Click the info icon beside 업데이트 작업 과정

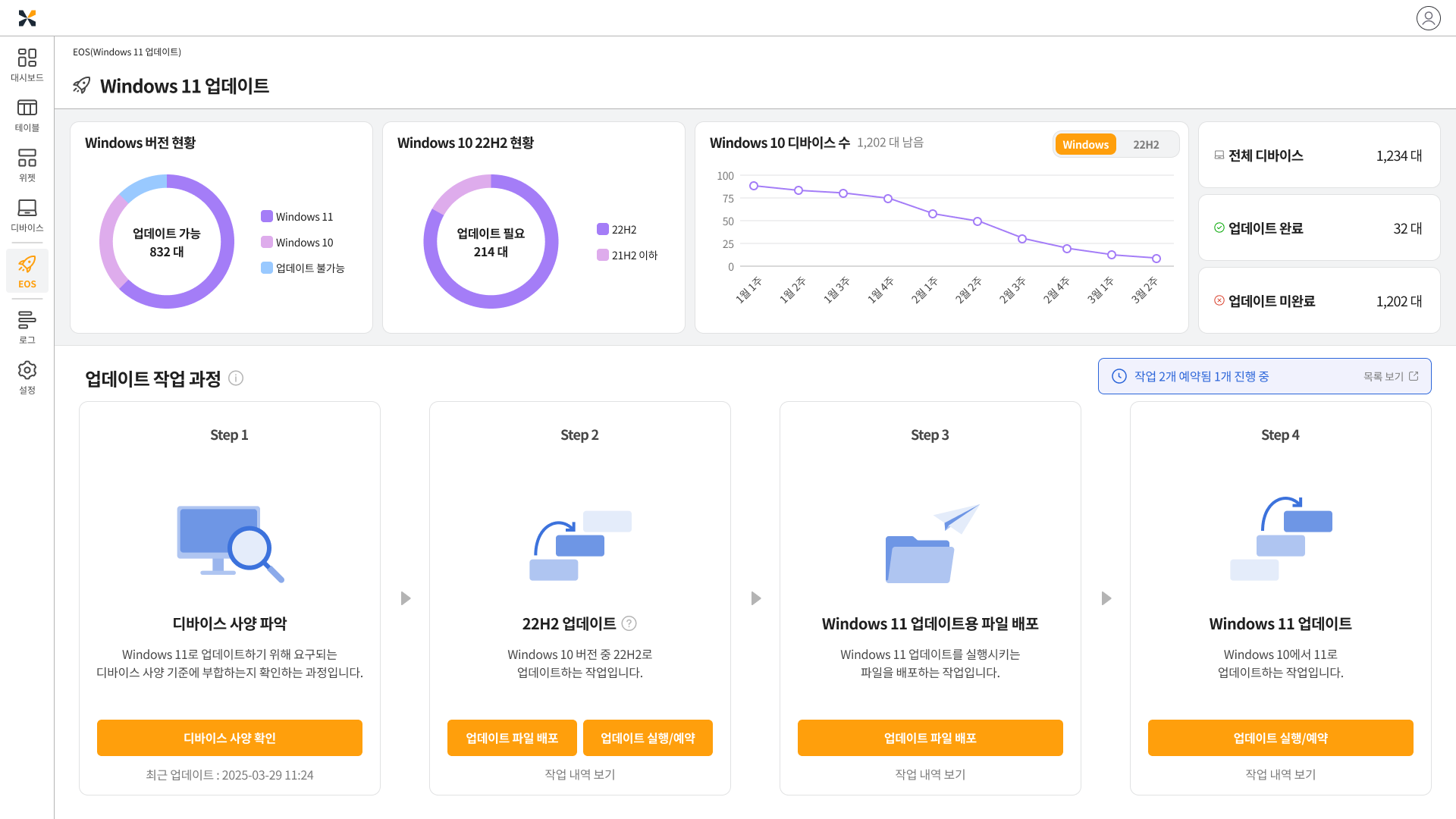236,378
